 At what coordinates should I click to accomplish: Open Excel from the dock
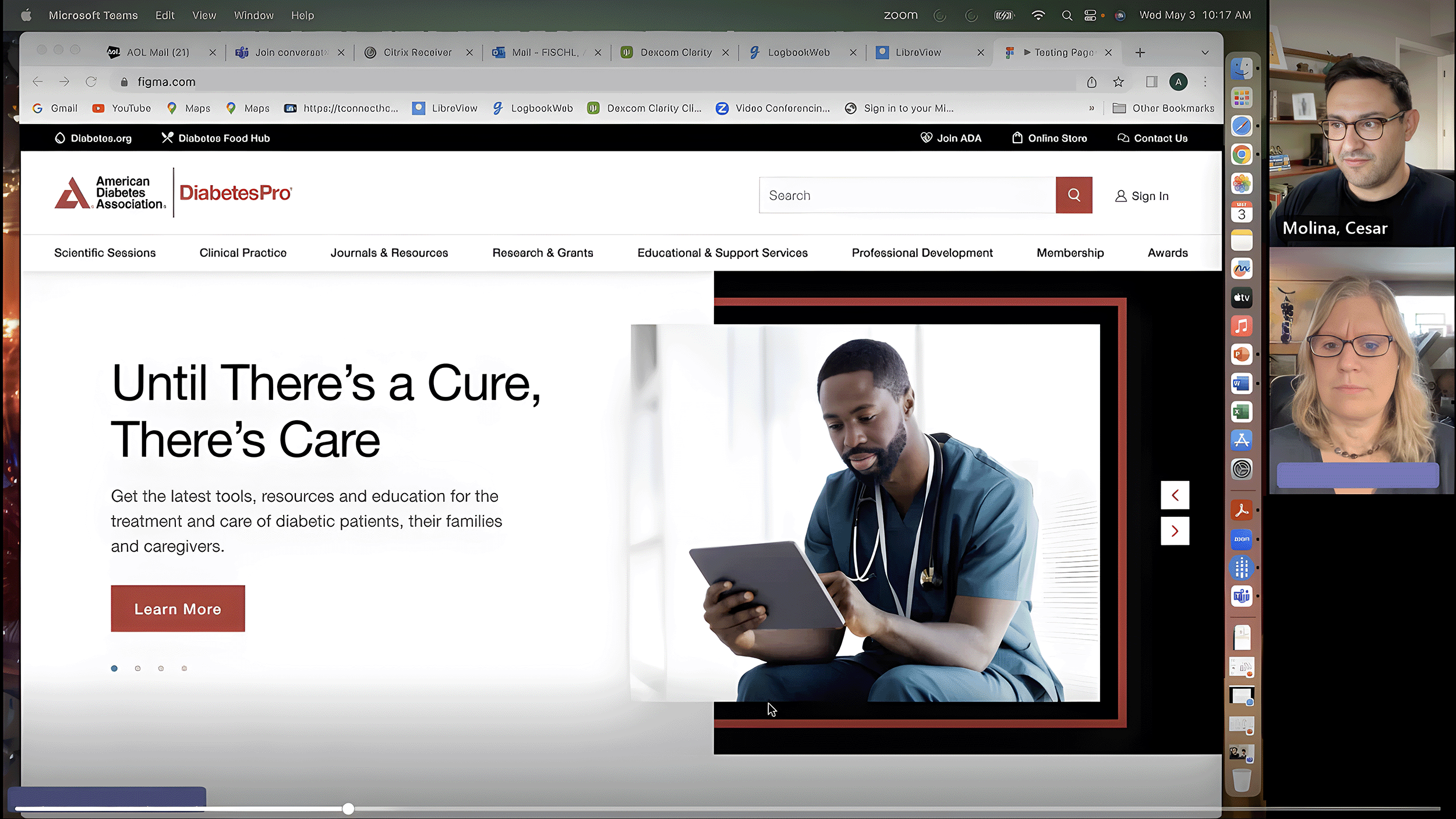coord(1241,412)
